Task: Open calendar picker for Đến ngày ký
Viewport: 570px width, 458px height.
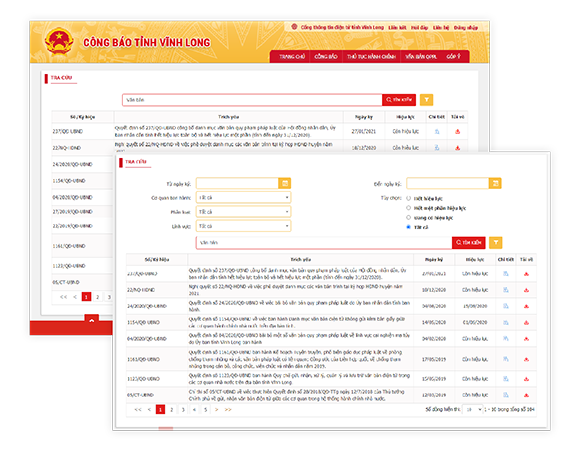Action: (x=495, y=183)
